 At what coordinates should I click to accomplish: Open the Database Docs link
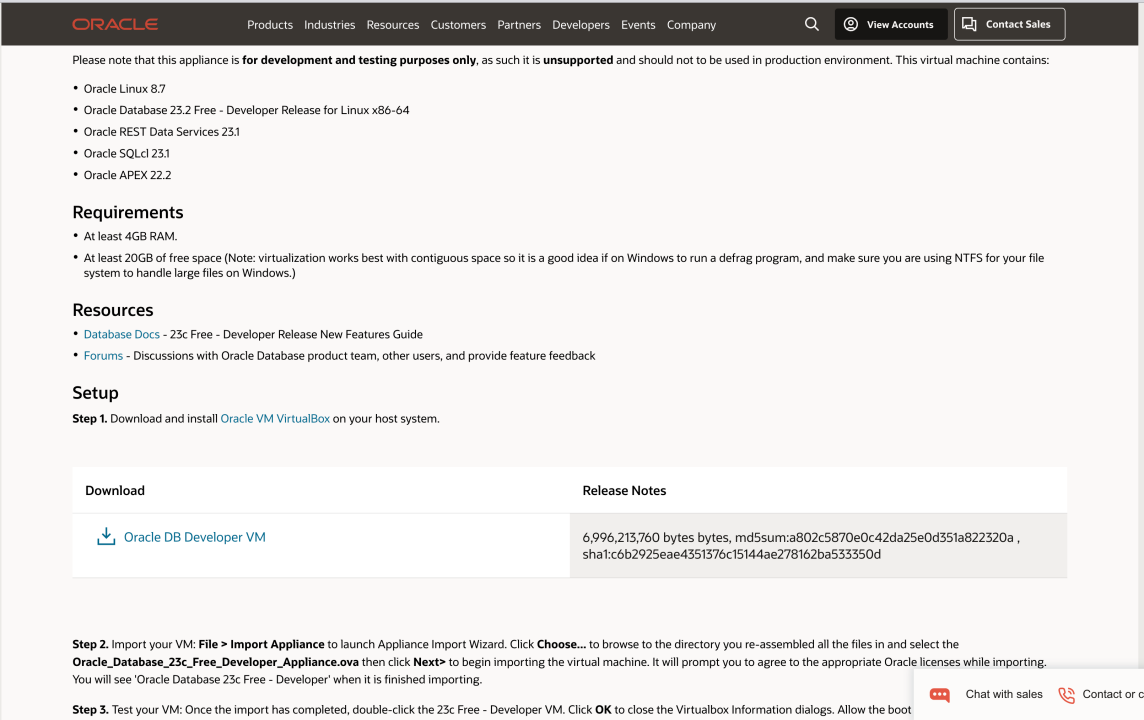[x=122, y=334]
